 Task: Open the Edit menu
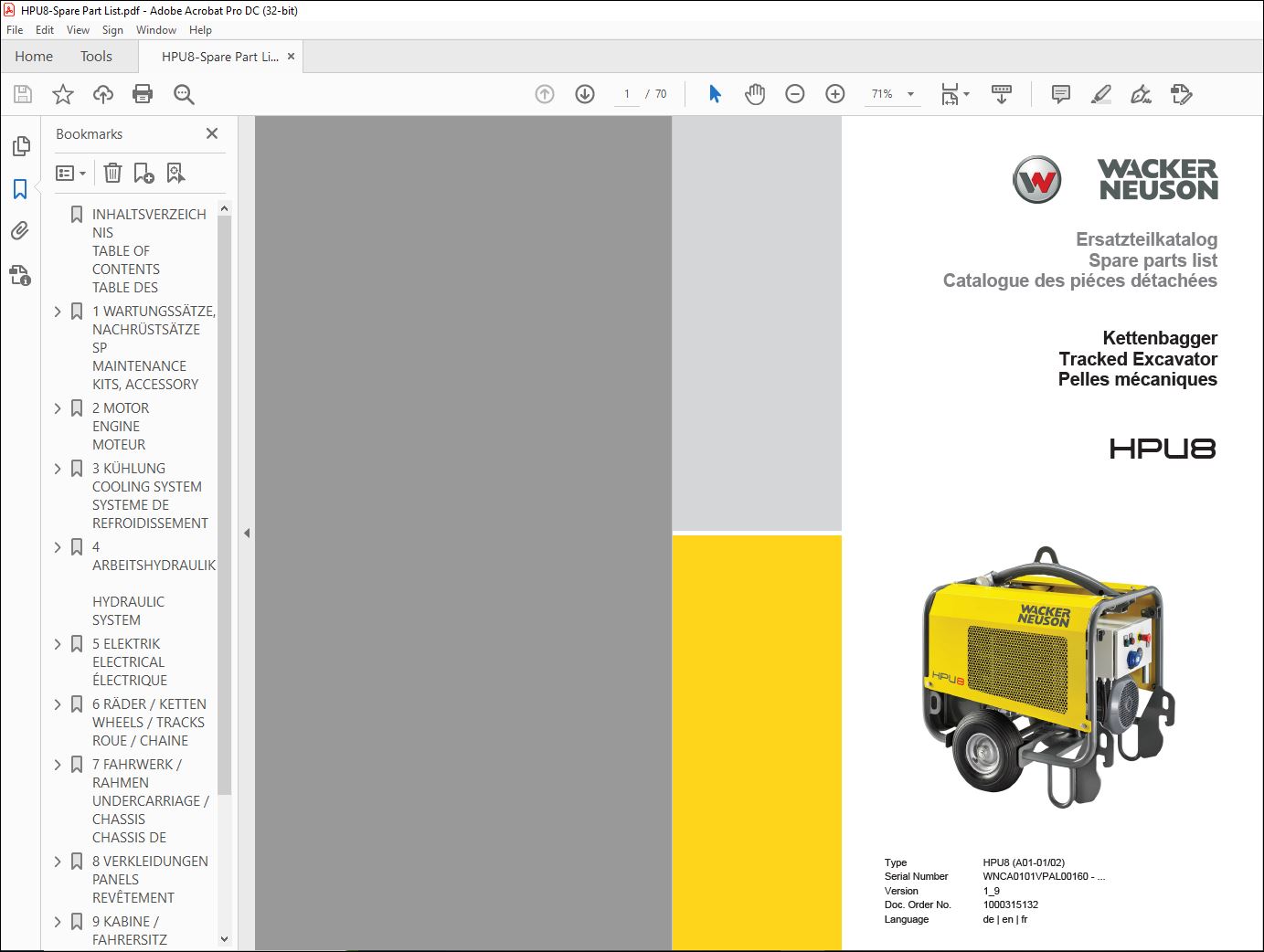pos(45,30)
